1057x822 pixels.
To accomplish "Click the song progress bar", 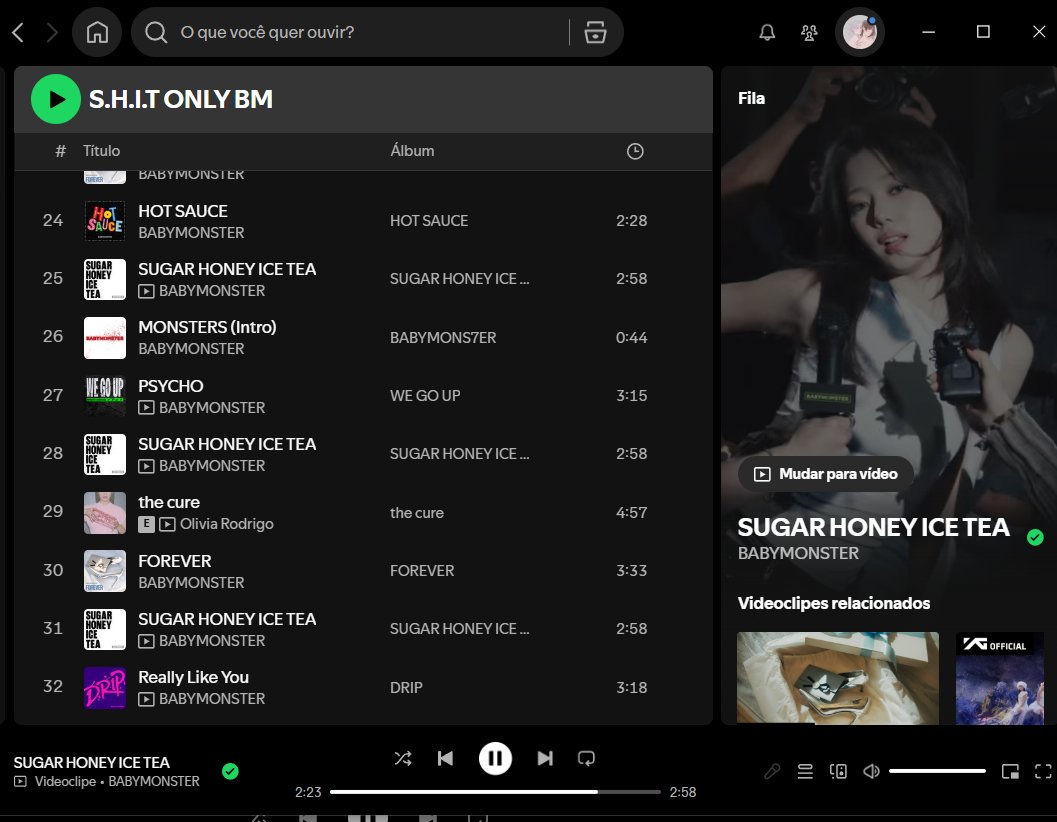I will tap(495, 792).
